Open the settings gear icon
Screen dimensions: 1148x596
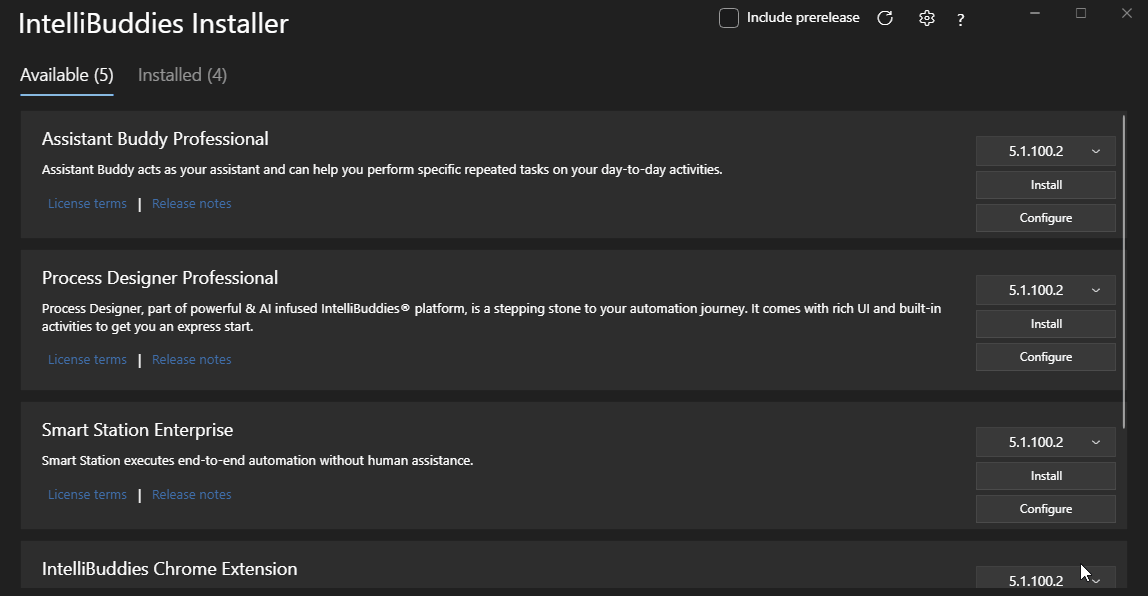[927, 18]
